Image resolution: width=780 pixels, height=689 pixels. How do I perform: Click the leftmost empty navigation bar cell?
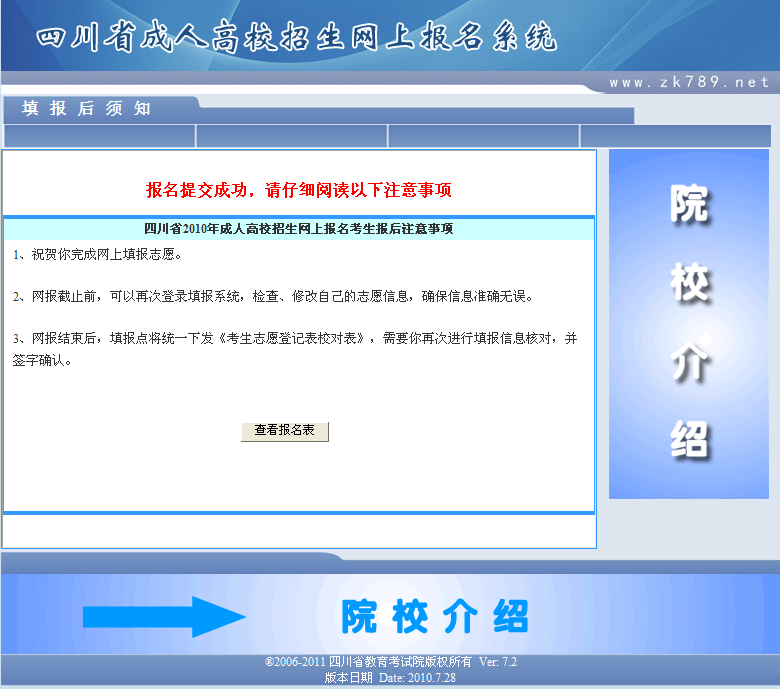(x=100, y=136)
